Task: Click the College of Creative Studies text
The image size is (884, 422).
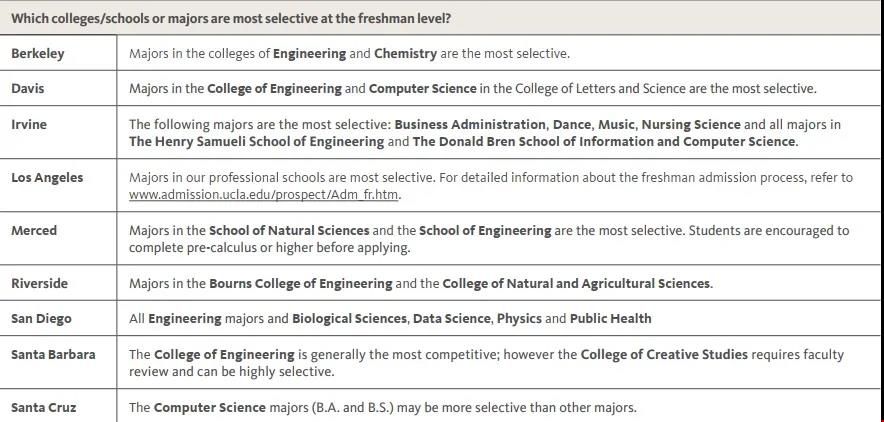Action: tap(664, 354)
